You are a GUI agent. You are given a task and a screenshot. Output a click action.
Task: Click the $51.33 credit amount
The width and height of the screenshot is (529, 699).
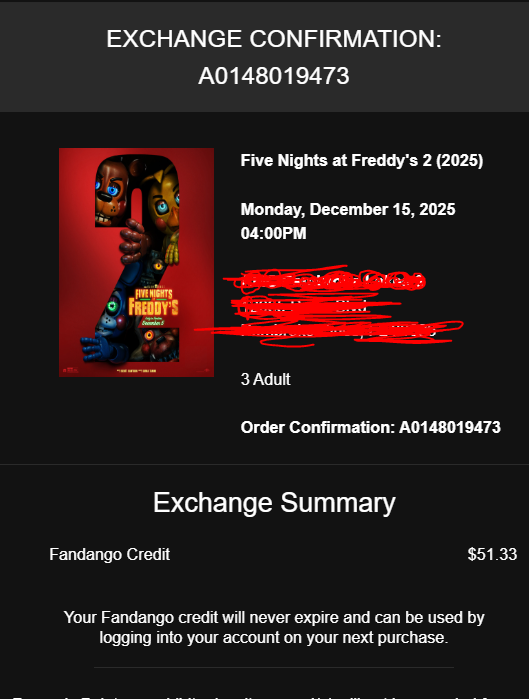pyautogui.click(x=492, y=555)
